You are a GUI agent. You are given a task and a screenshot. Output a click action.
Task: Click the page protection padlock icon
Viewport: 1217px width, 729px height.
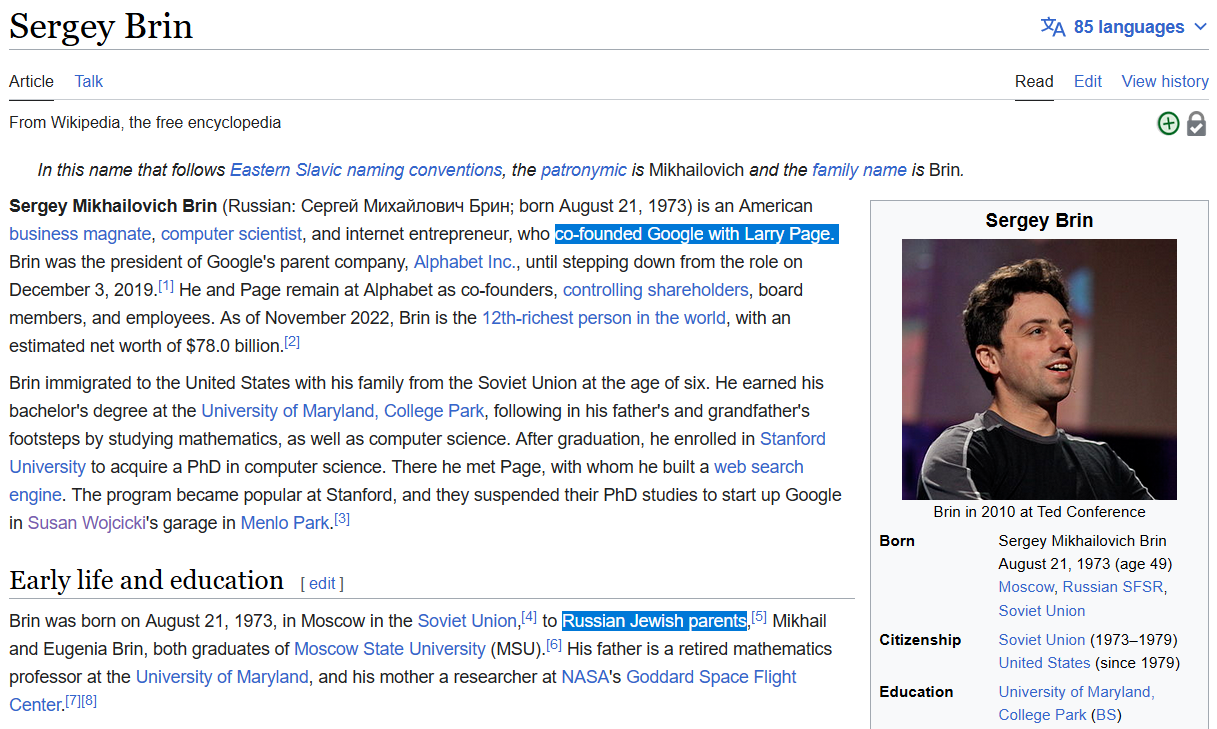[x=1196, y=124]
